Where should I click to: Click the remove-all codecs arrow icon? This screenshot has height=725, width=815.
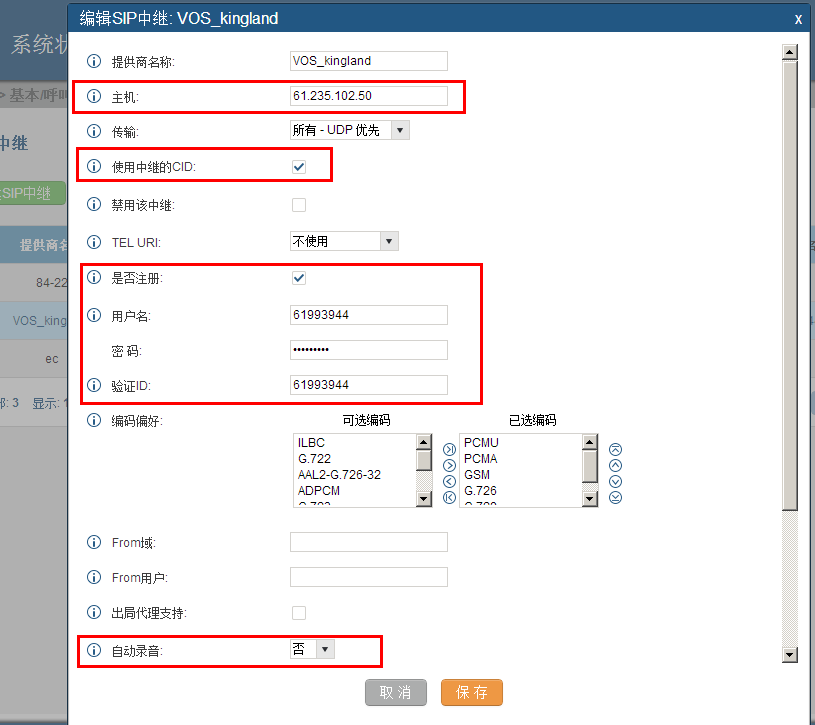449,497
